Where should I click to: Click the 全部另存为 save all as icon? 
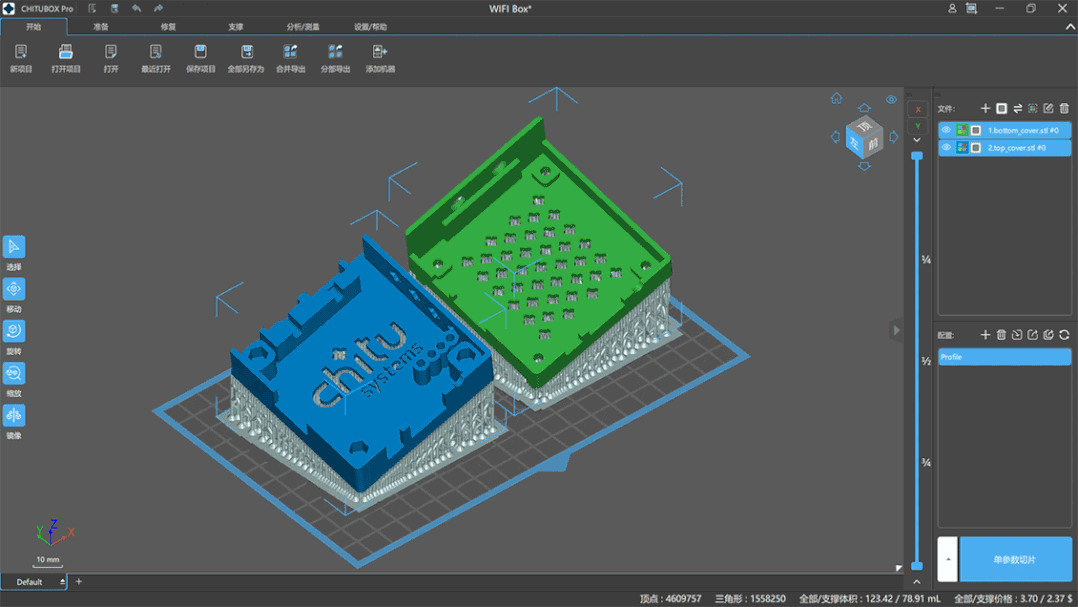[x=246, y=52]
